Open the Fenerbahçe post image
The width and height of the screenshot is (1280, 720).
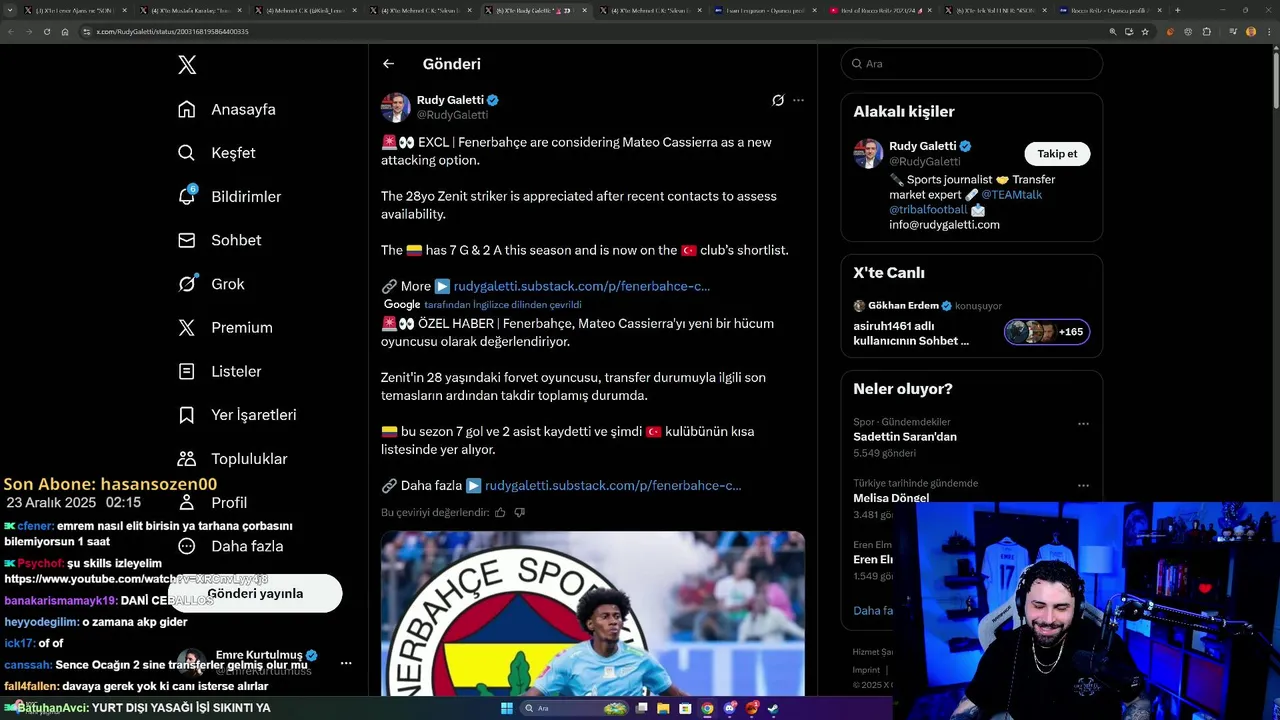(593, 614)
